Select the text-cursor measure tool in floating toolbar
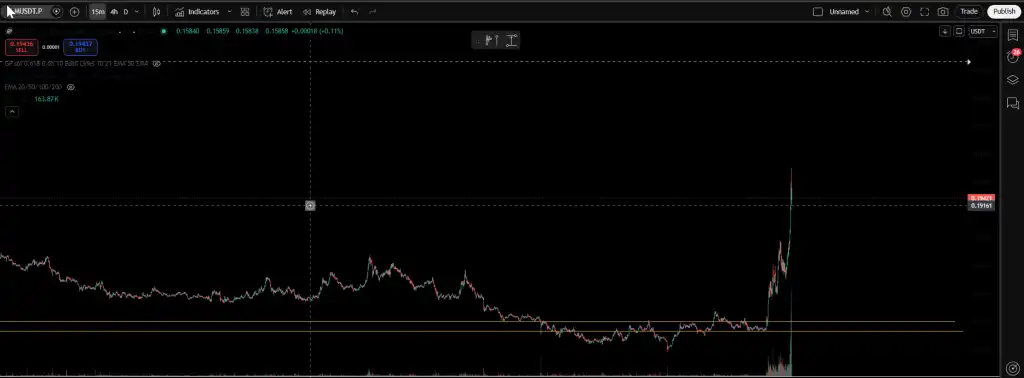 [x=511, y=40]
